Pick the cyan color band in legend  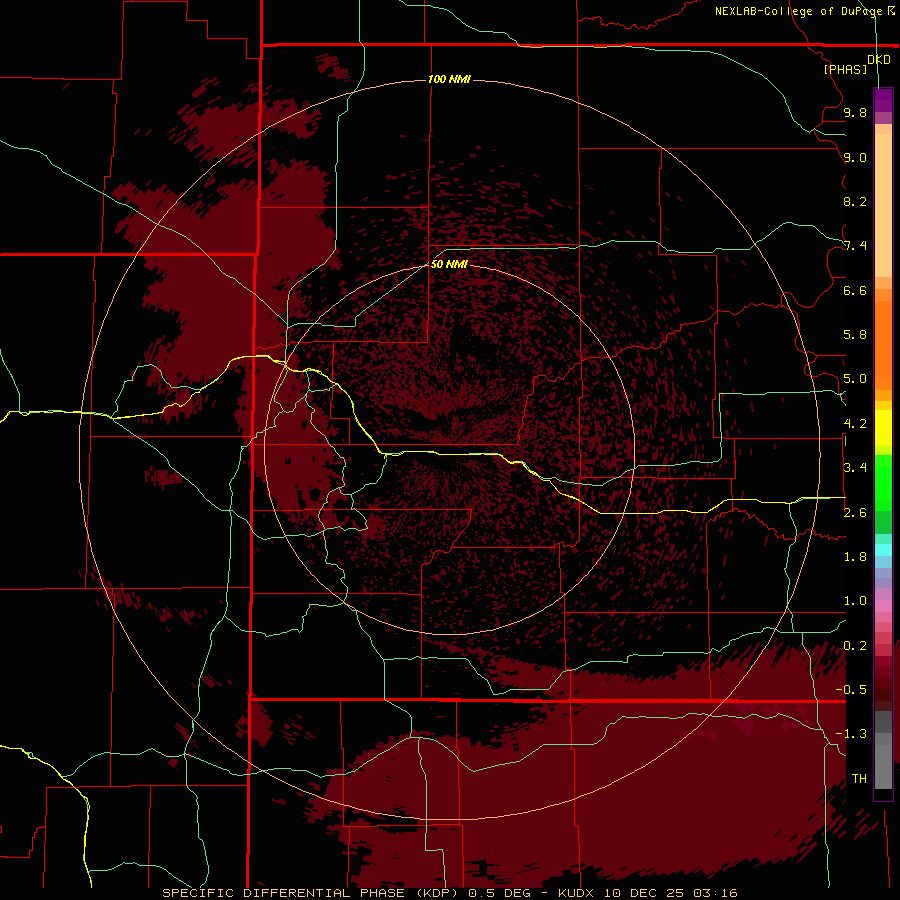(883, 550)
